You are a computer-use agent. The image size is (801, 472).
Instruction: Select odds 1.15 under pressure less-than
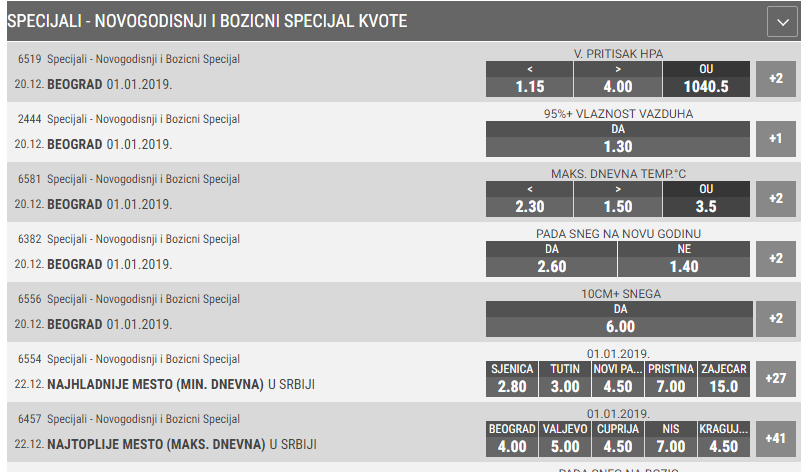529,79
